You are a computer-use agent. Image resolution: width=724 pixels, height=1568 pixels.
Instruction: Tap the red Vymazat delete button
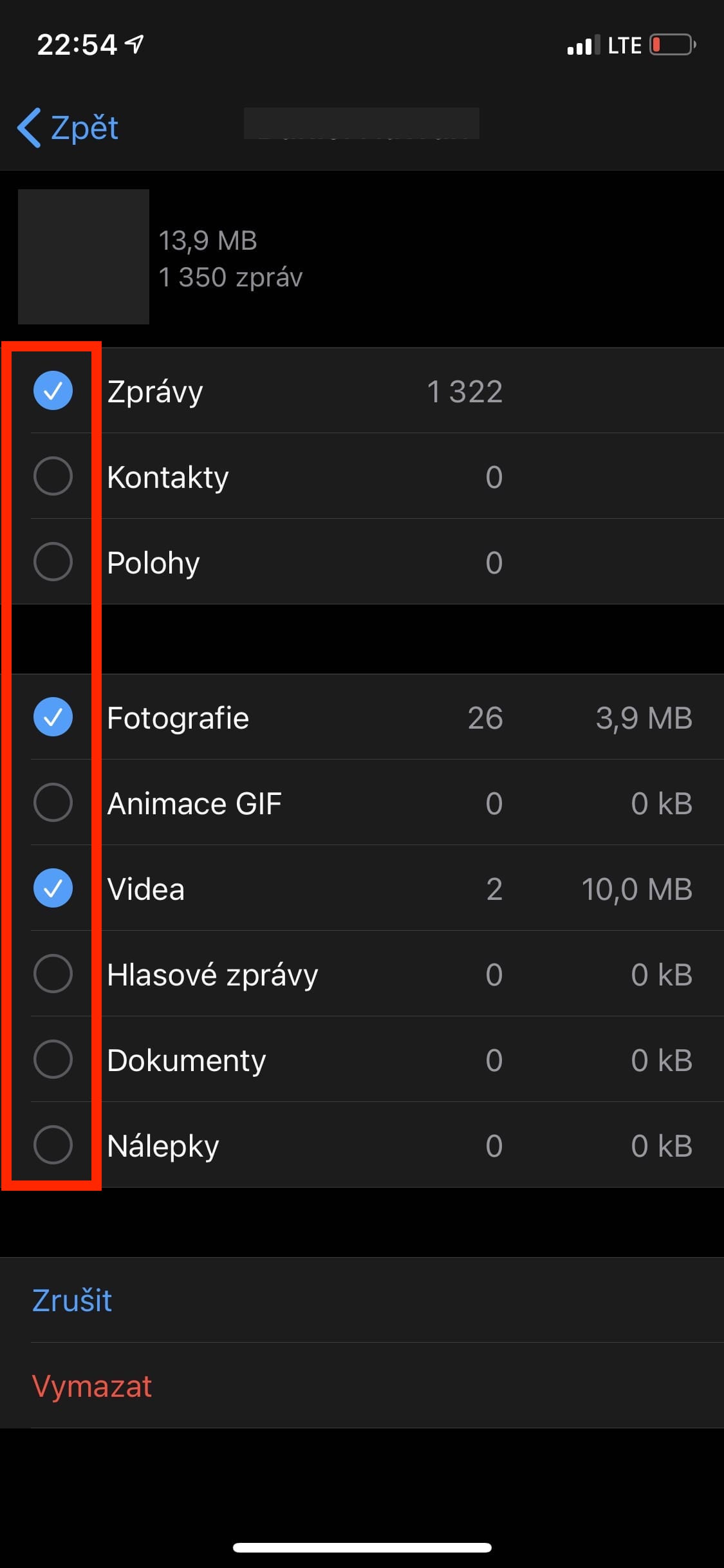(x=92, y=1386)
